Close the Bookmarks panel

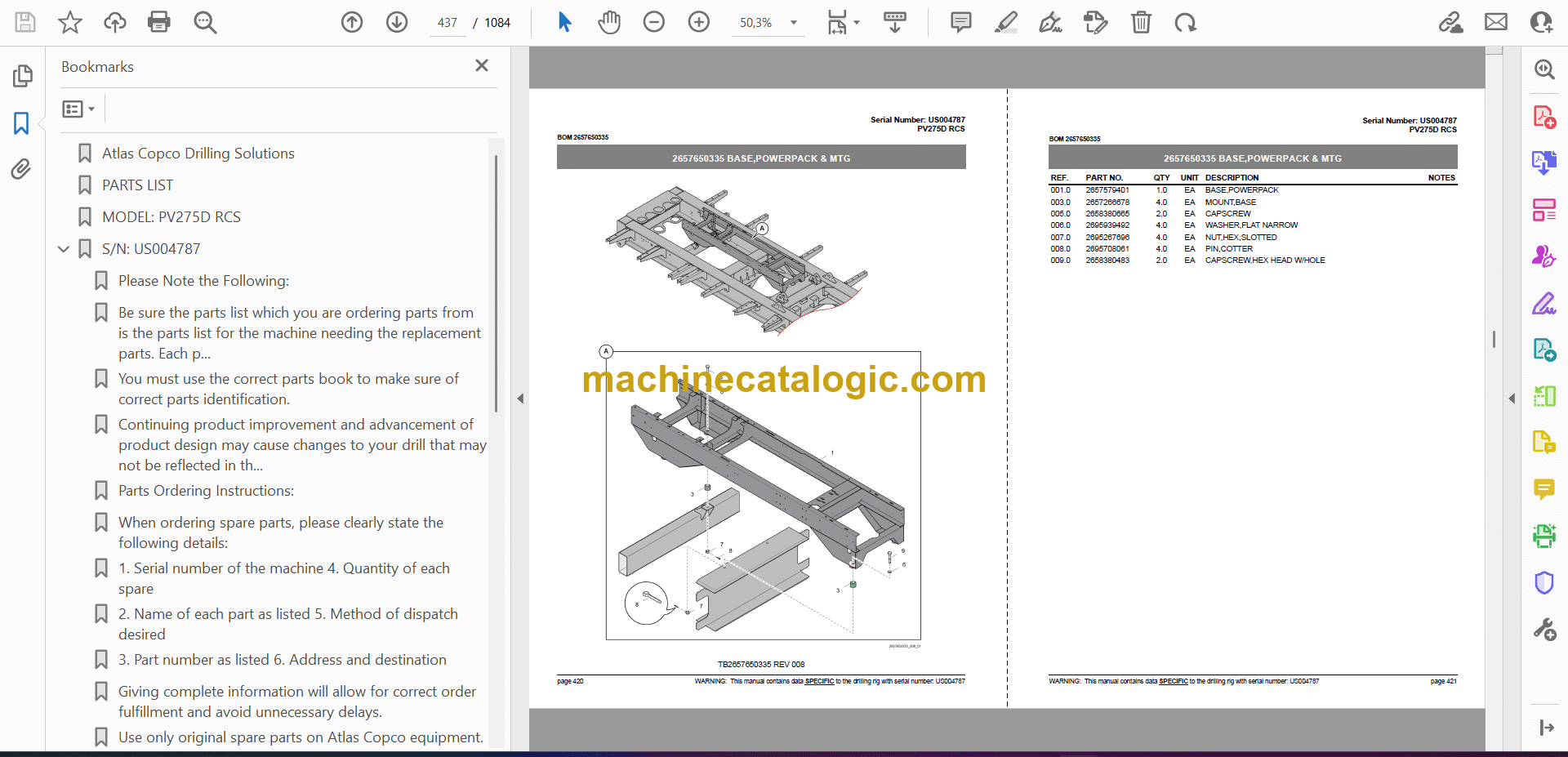[482, 65]
